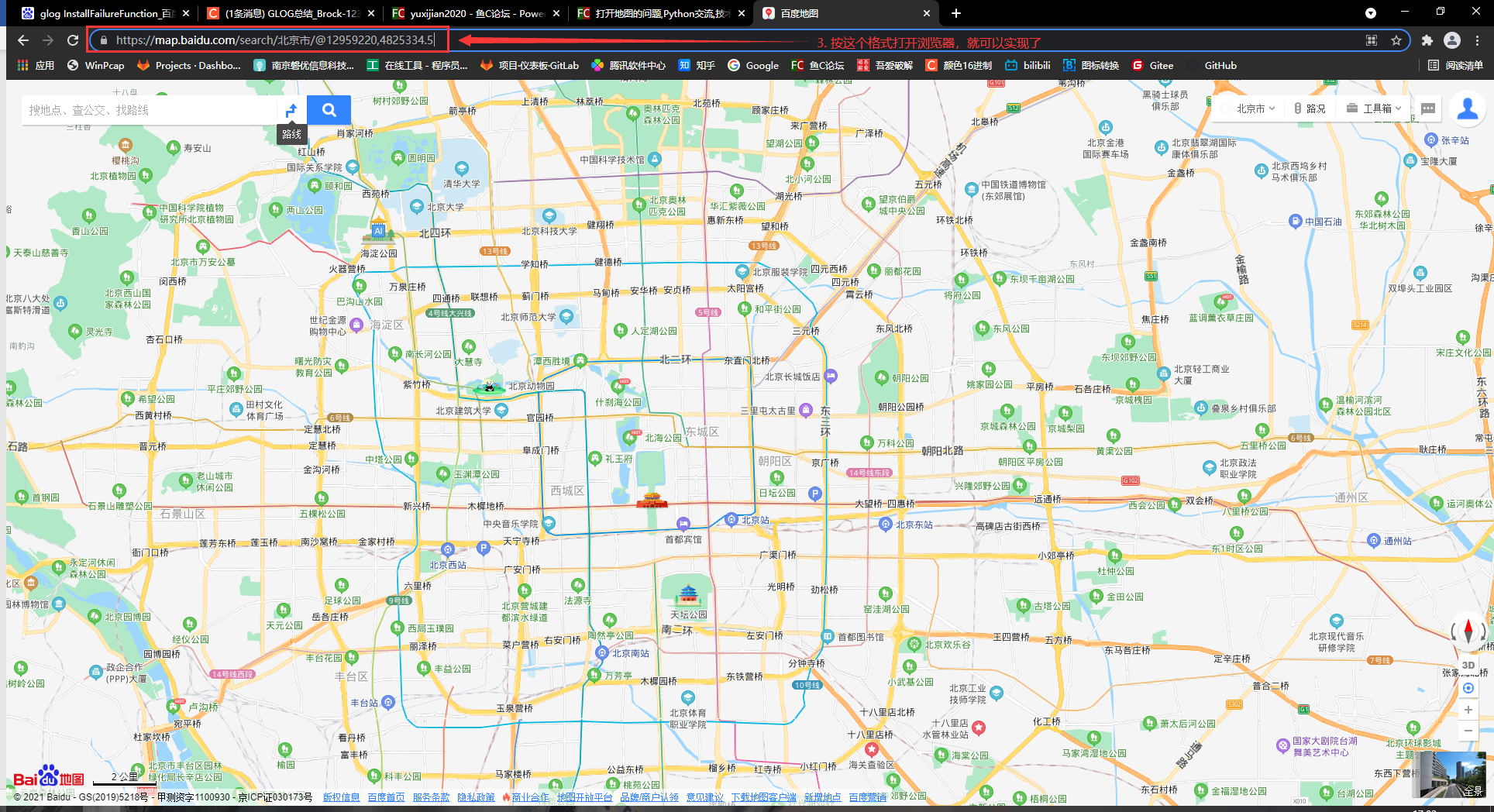Viewport: 1494px width, 812px height.
Task: Zoom out with the minus button
Action: (x=1468, y=731)
